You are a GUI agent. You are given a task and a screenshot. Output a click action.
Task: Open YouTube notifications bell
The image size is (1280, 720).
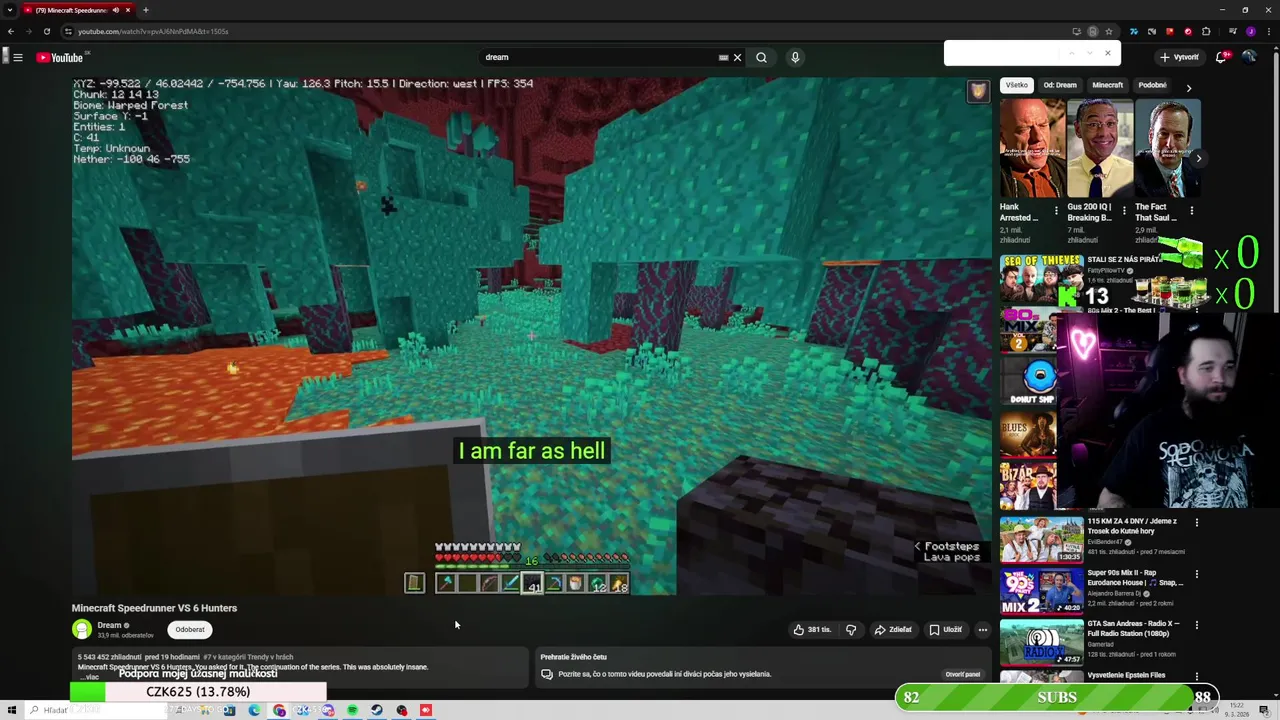click(1221, 57)
